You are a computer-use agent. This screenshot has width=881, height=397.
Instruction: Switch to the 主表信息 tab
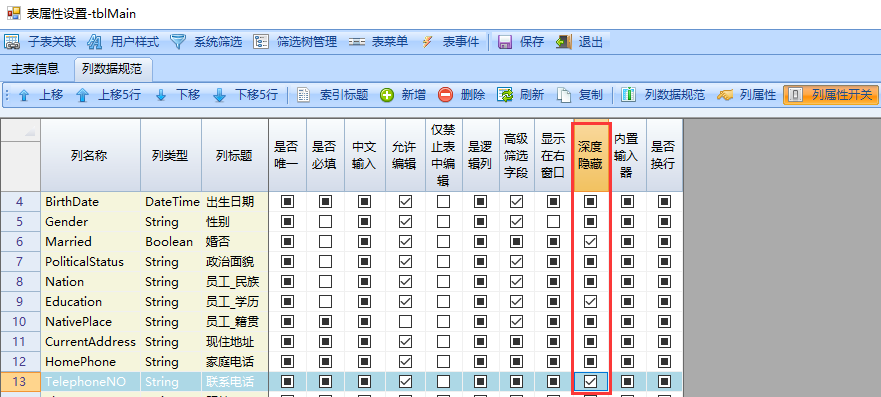click(x=35, y=69)
